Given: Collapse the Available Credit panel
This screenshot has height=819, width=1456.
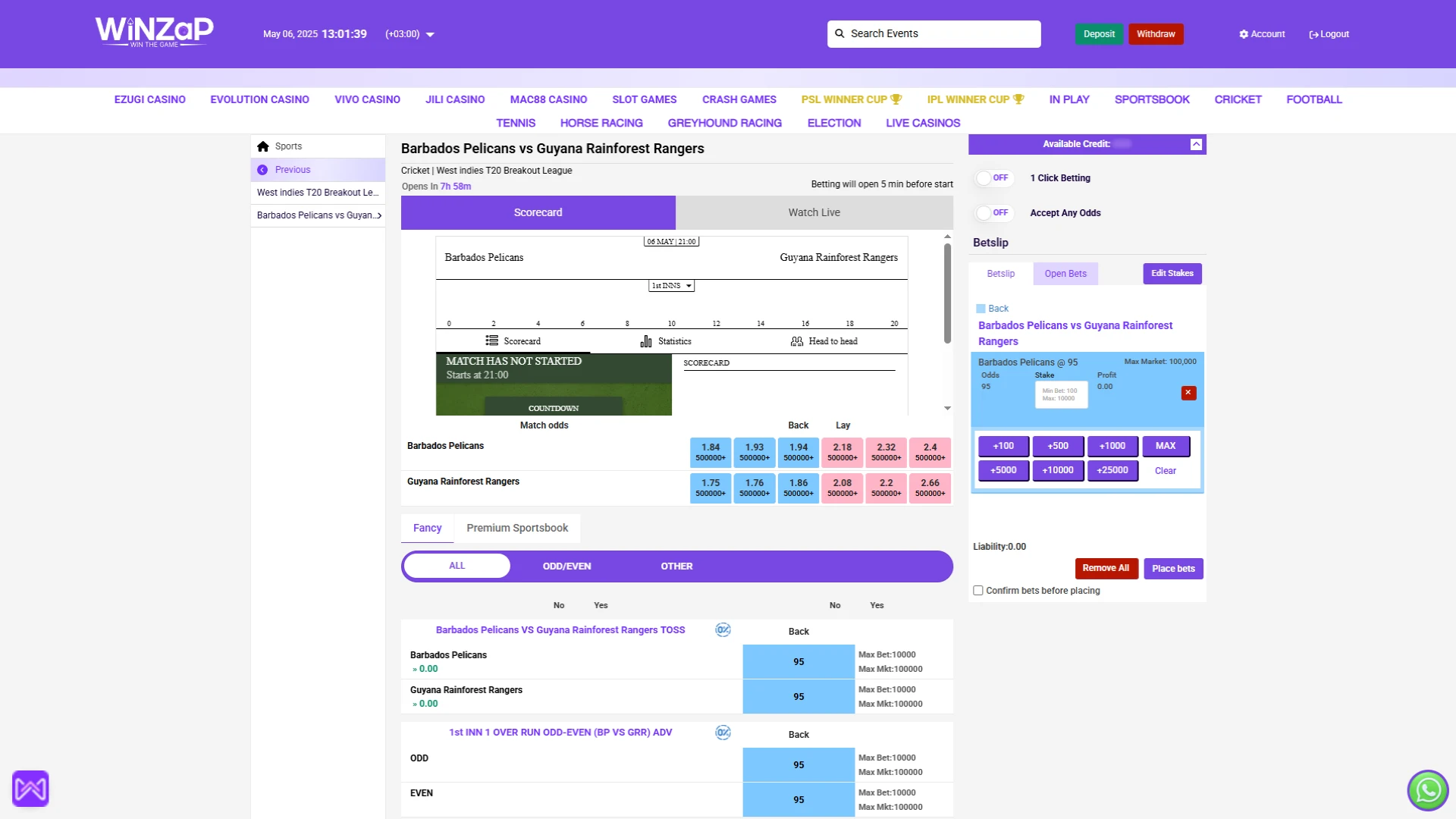Looking at the screenshot, I should 1195,143.
